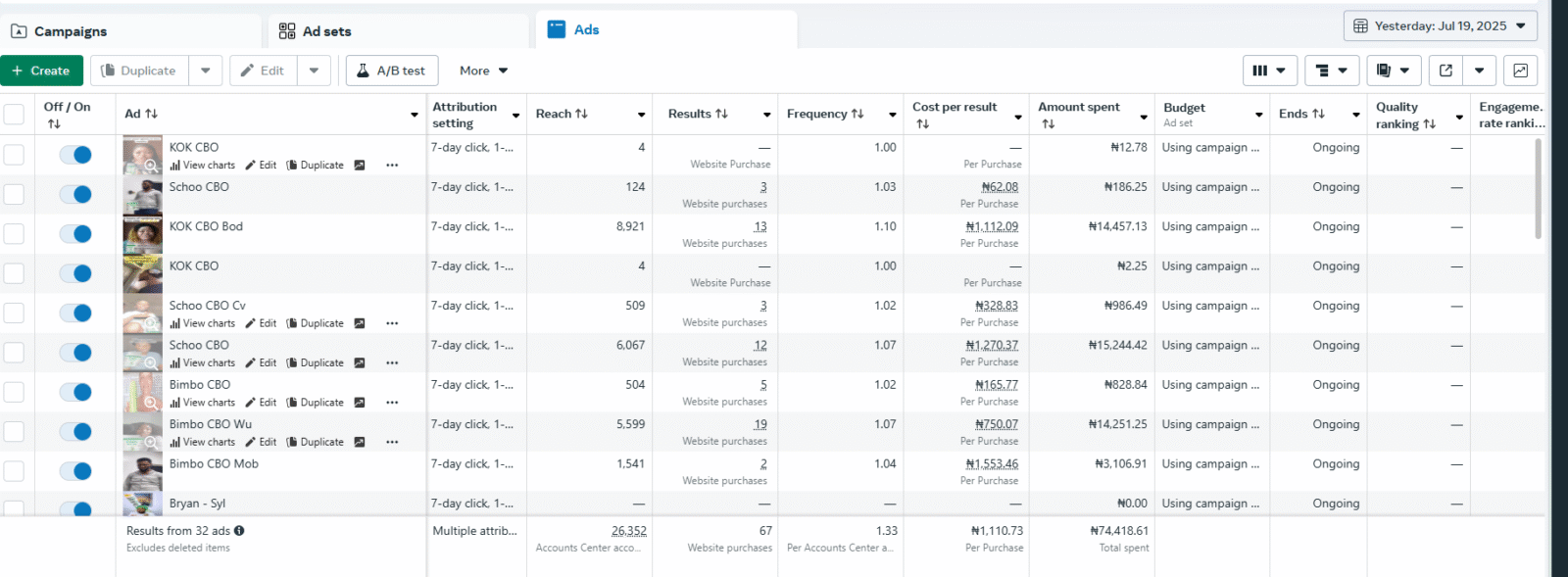Click the green Create button
The image size is (1568, 577).
tap(41, 71)
